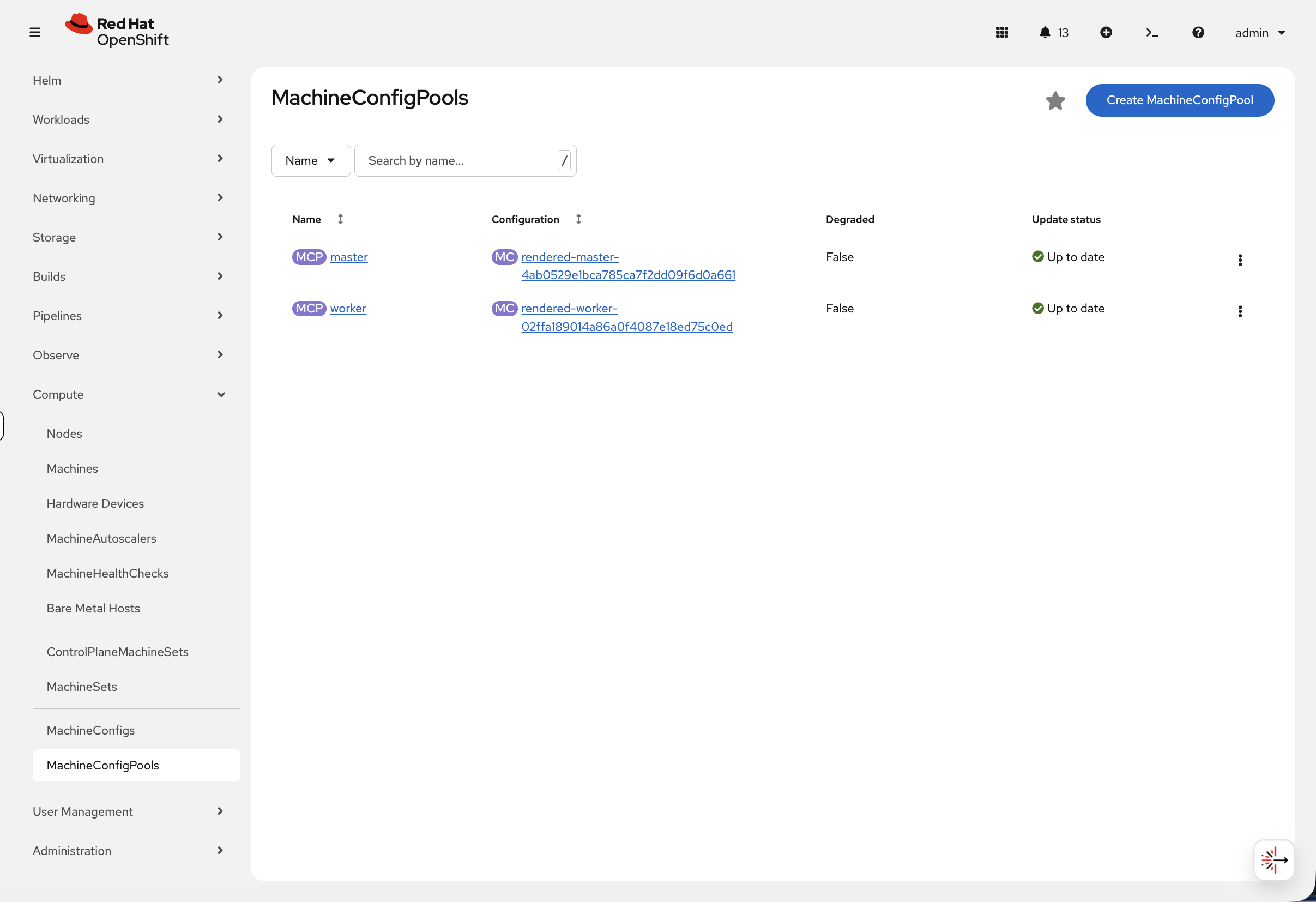Open the hamburger navigation menu
The width and height of the screenshot is (1316, 902).
pos(35,32)
